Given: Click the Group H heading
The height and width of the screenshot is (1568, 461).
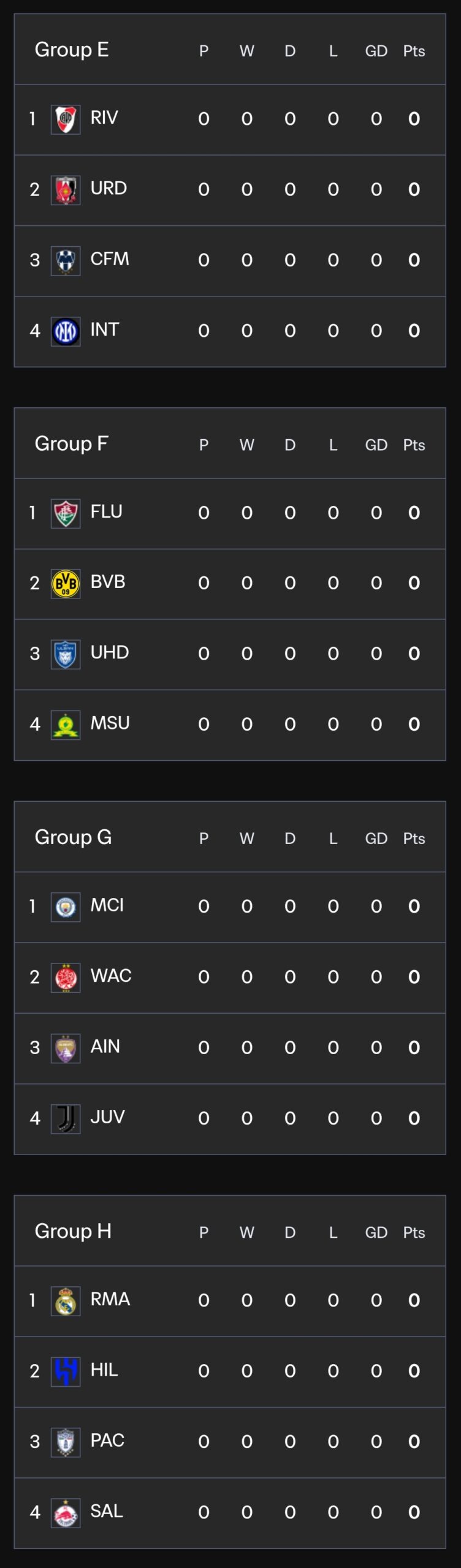Looking at the screenshot, I should pyautogui.click(x=73, y=1231).
